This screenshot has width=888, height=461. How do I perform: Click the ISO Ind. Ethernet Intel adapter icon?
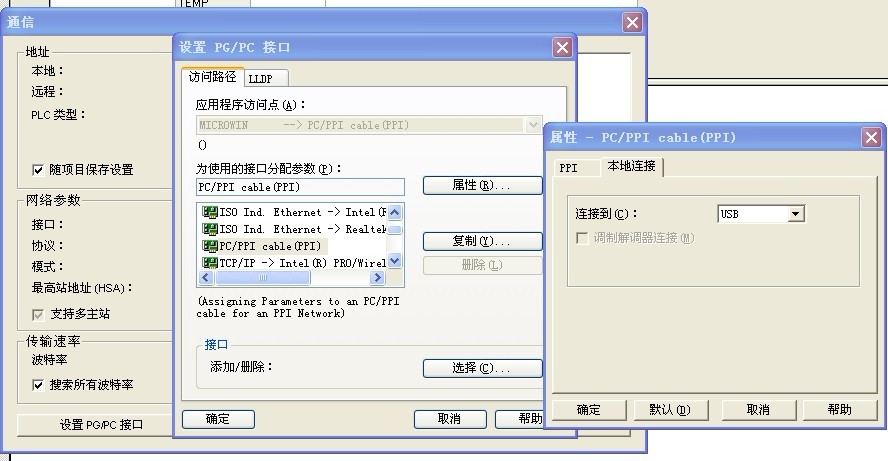[x=209, y=212]
